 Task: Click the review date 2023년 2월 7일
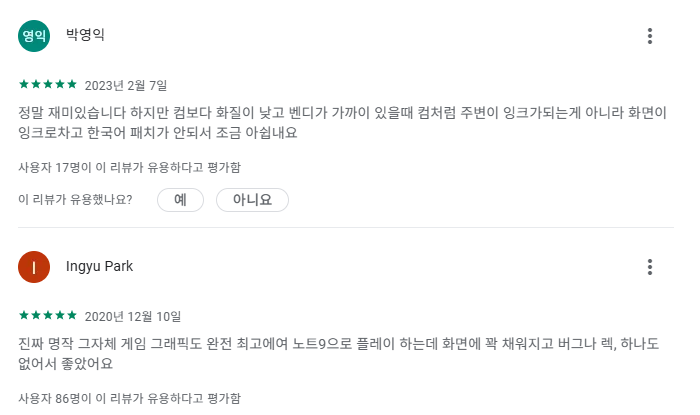(x=126, y=85)
